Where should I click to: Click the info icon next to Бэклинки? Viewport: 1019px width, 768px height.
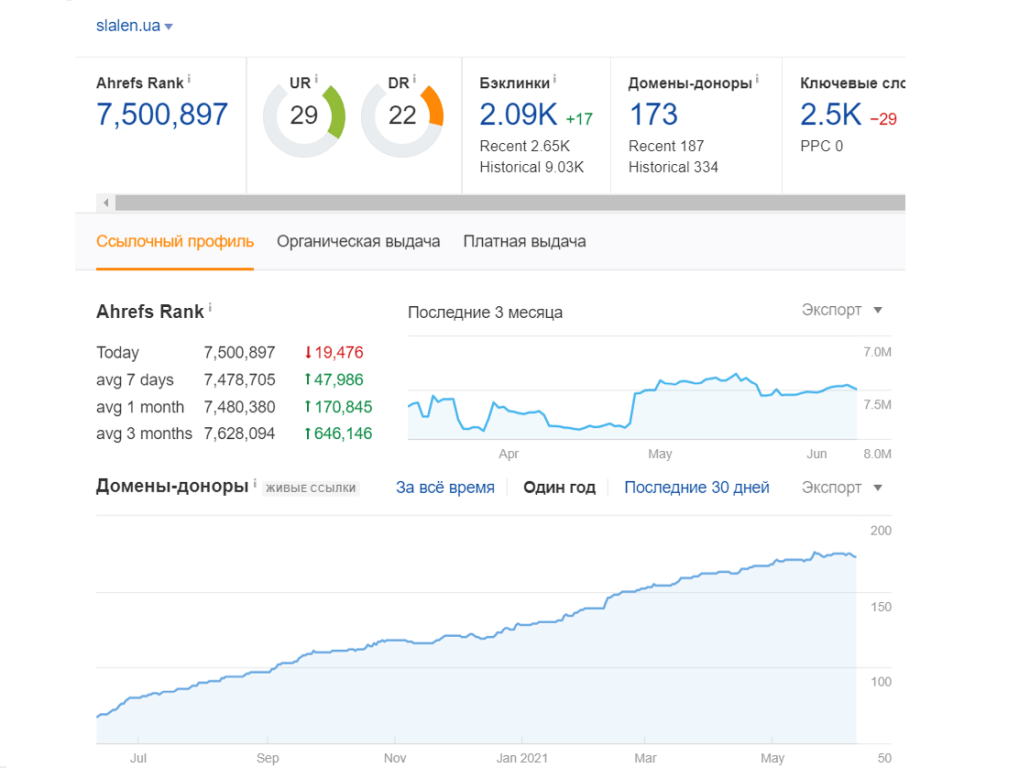coord(554,79)
